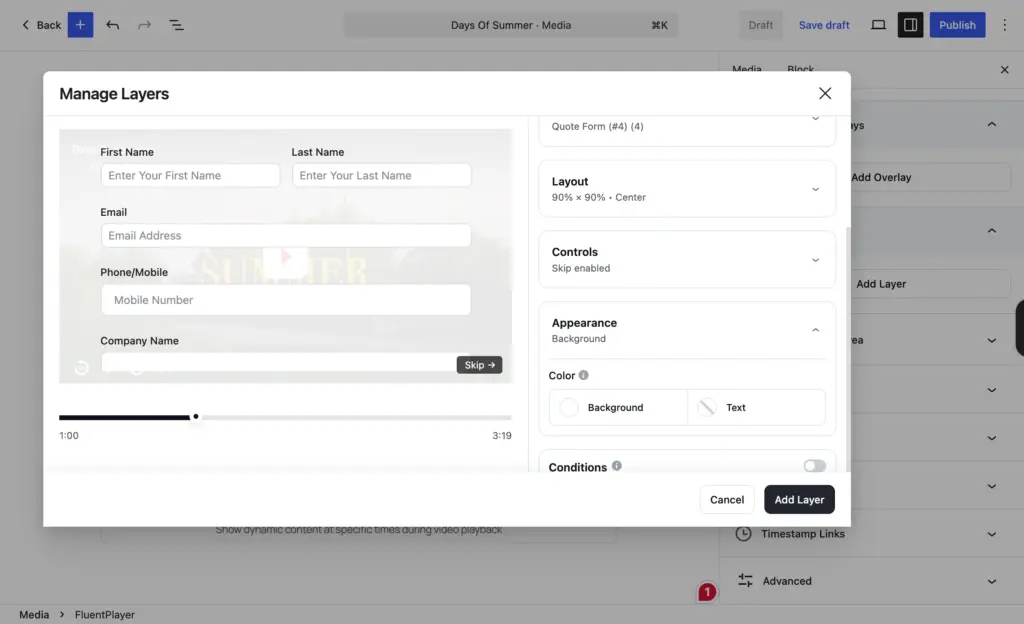Click the Draft status button
1024x624 pixels.
click(760, 25)
